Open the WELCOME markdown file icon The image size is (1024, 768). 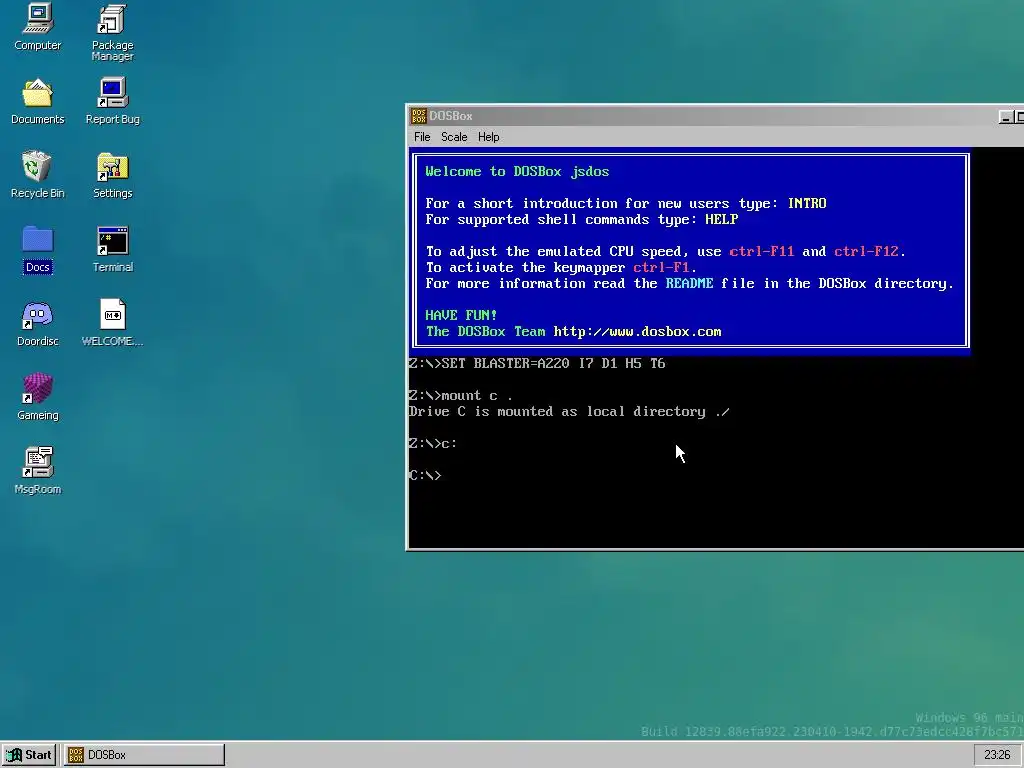112,323
